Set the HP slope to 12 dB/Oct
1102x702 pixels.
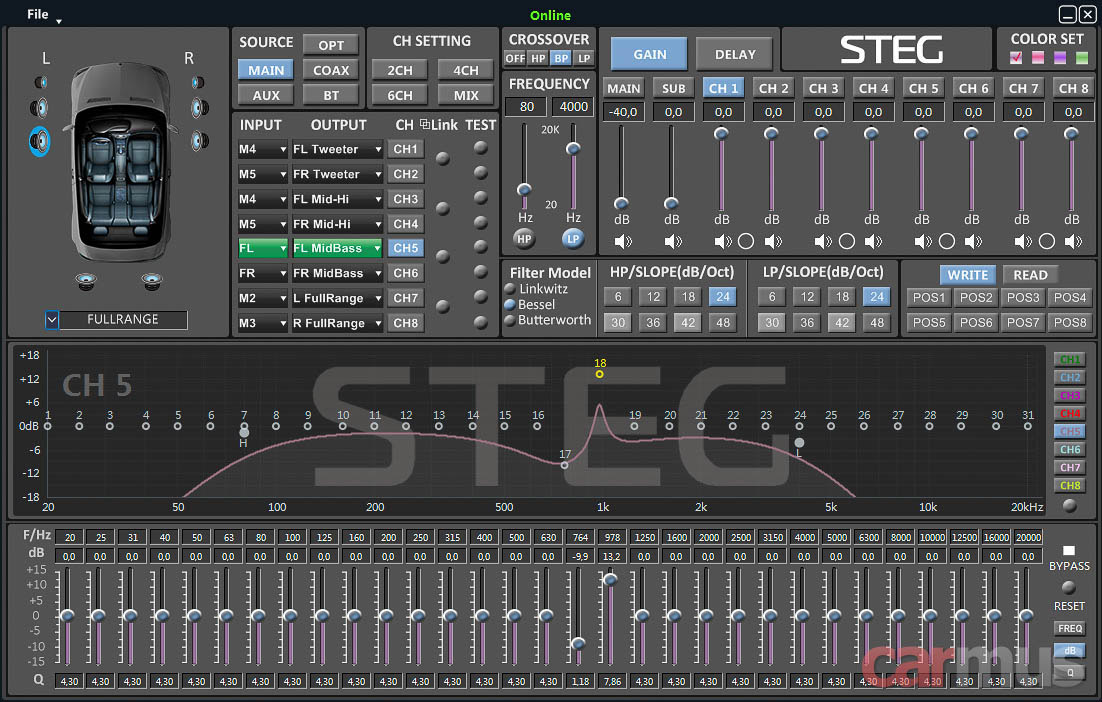[x=654, y=297]
